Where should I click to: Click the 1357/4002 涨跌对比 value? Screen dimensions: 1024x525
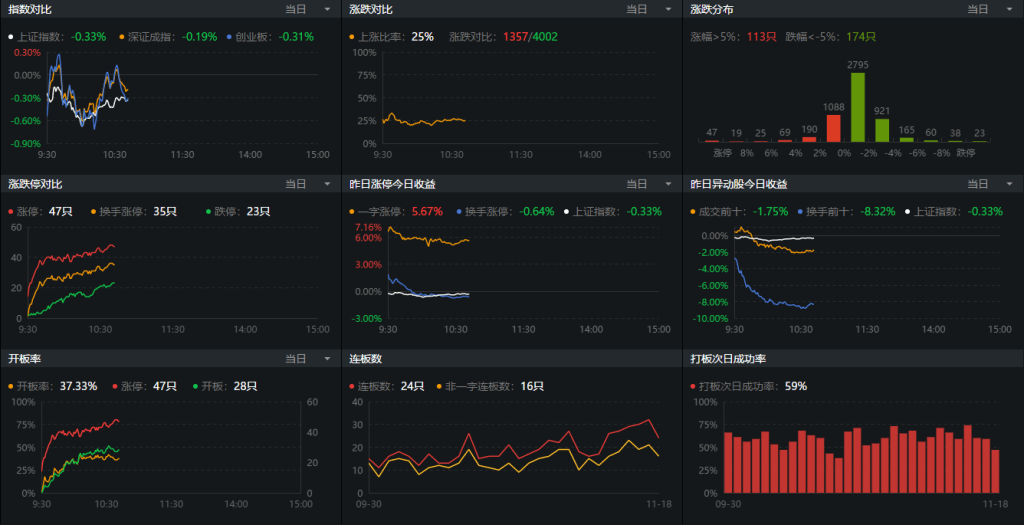click(530, 37)
